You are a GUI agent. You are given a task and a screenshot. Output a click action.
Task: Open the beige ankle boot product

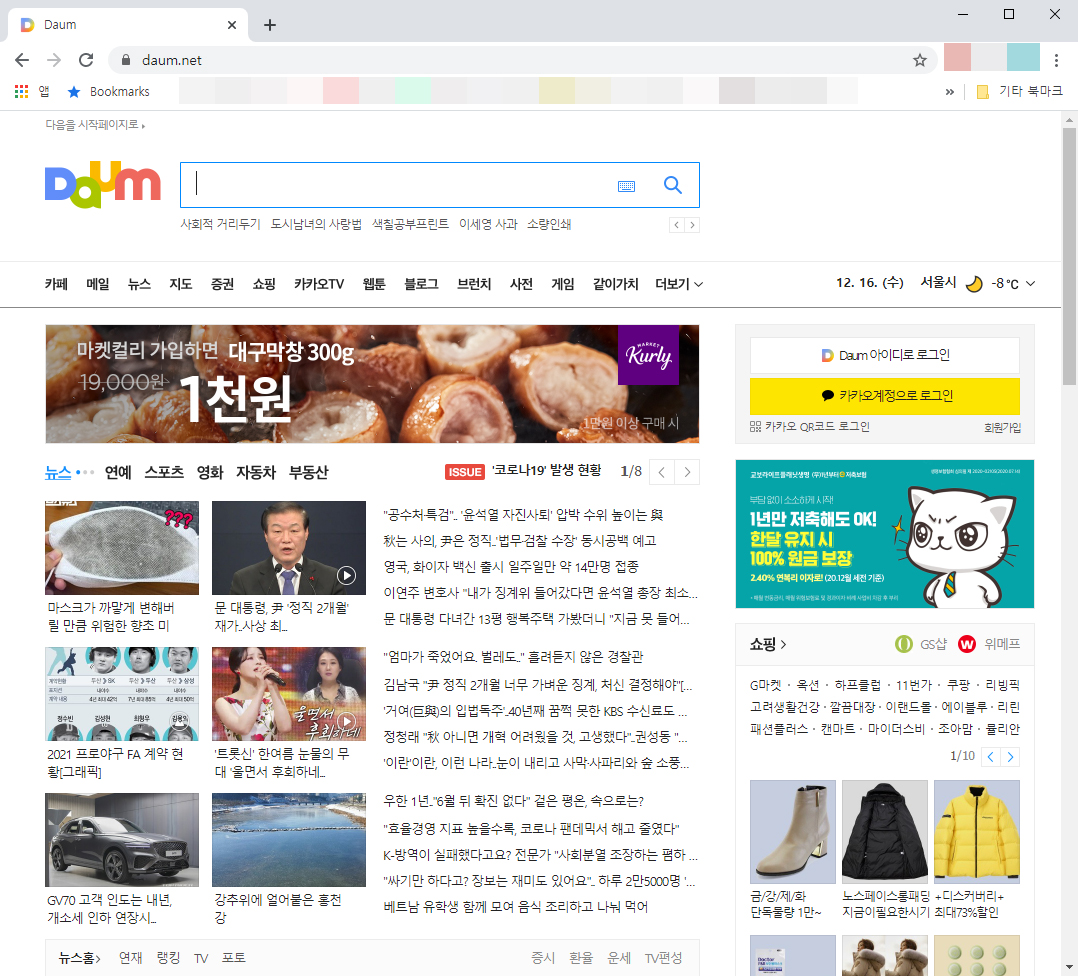coord(793,832)
